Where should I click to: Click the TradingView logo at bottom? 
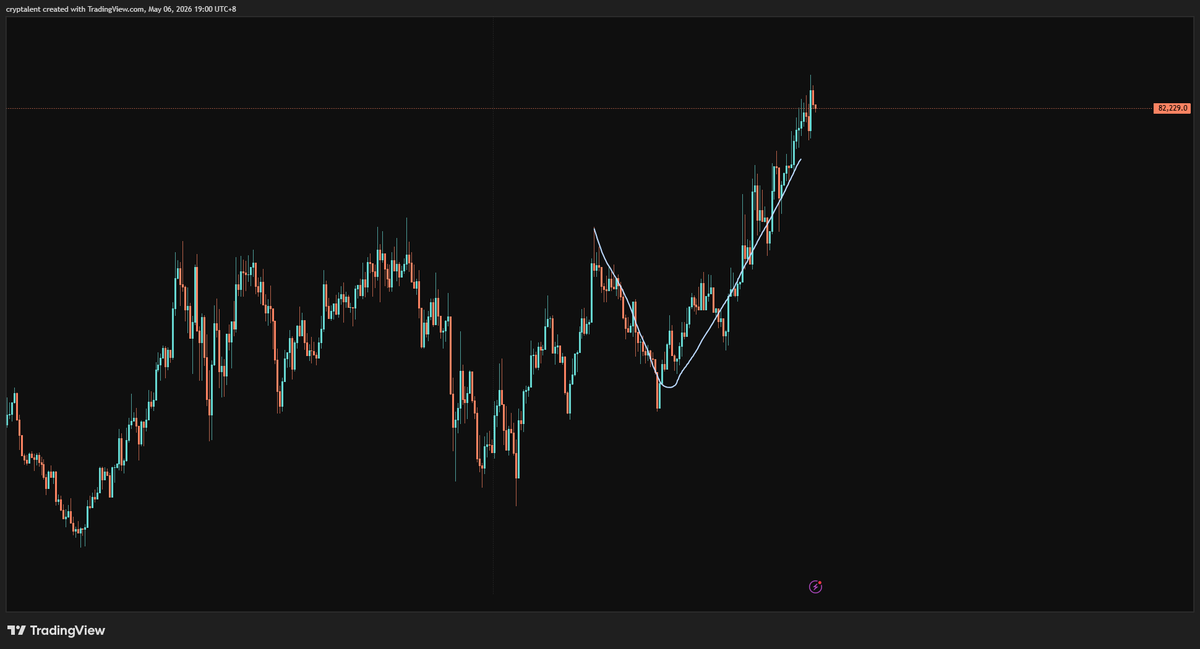[x=56, y=631]
